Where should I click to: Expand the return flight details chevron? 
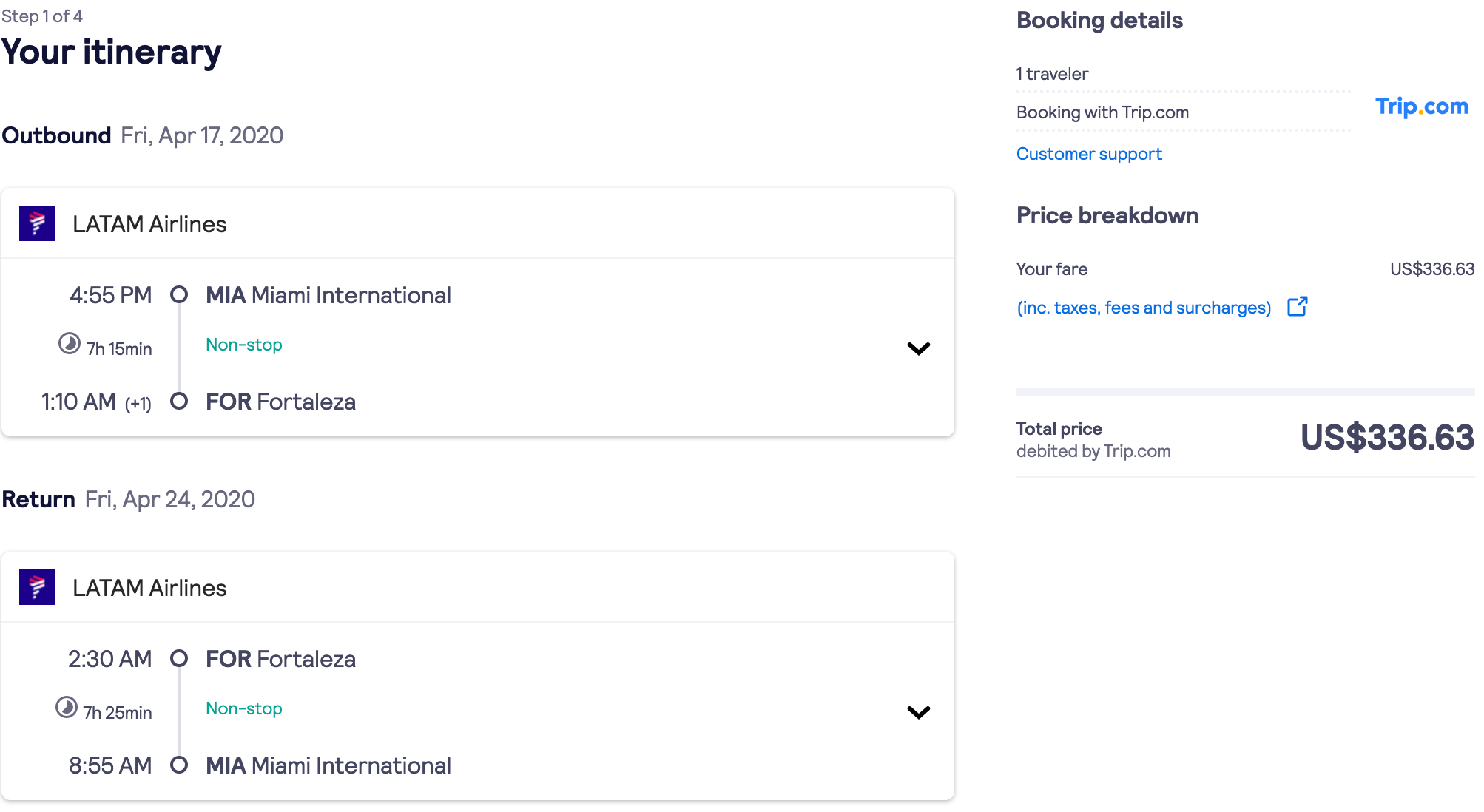(x=918, y=712)
